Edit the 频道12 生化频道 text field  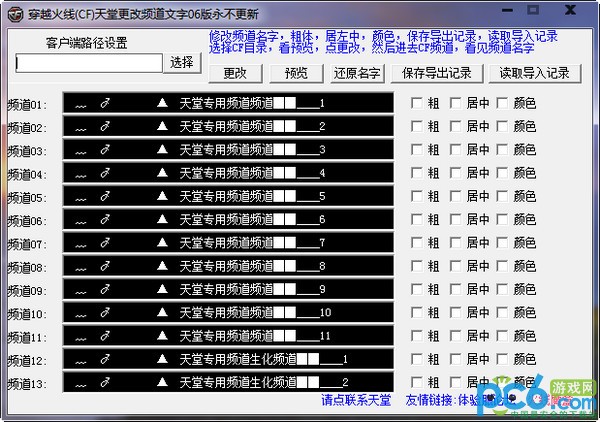tap(228, 359)
